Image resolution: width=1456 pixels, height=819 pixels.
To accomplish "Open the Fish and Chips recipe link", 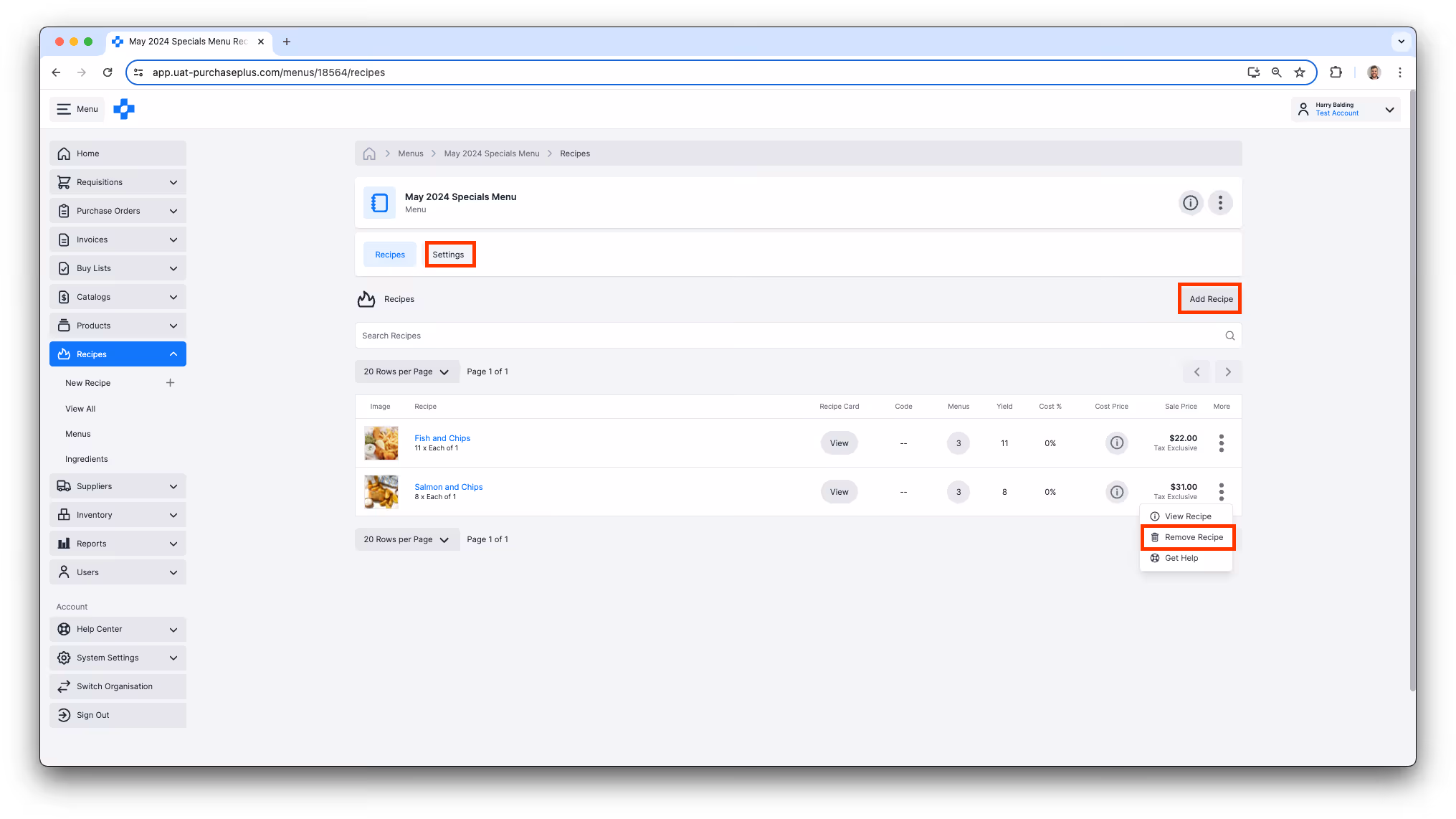I will coord(442,438).
